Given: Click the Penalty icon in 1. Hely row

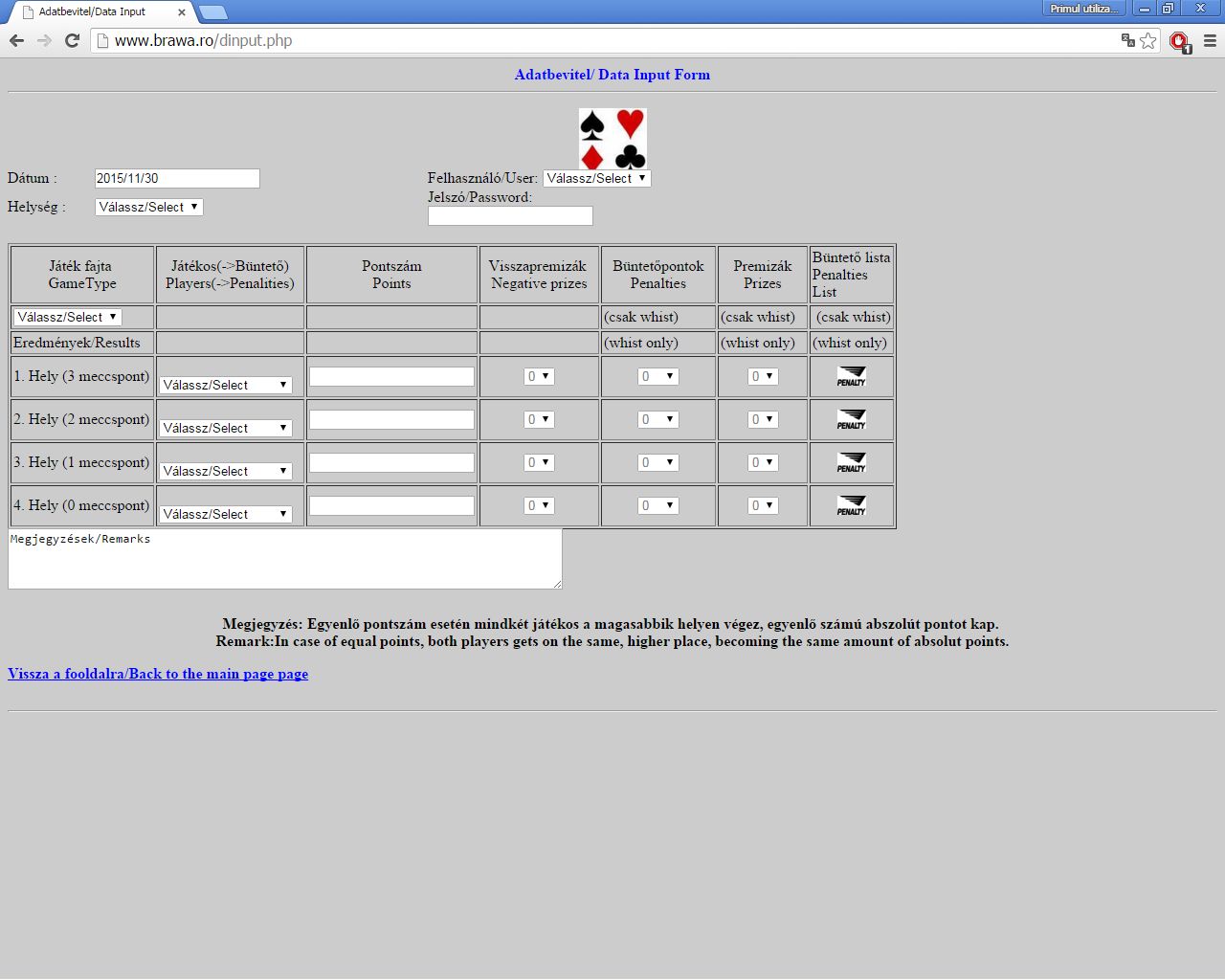Looking at the screenshot, I should coord(851,376).
